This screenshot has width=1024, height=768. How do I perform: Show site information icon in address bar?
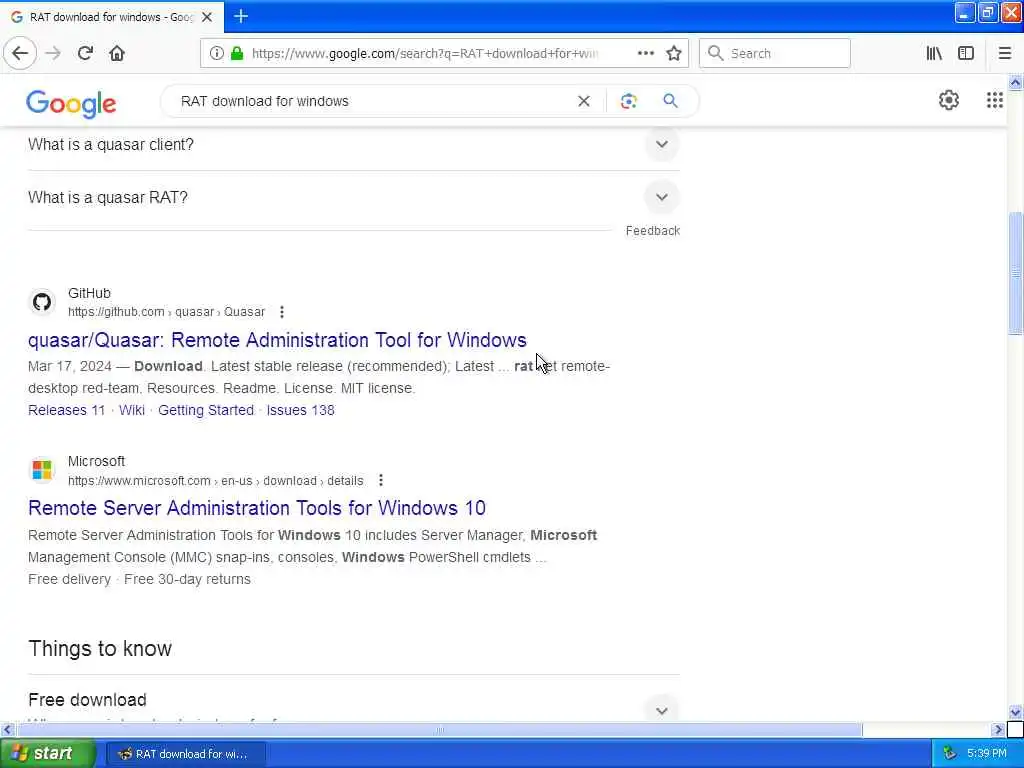coord(216,54)
